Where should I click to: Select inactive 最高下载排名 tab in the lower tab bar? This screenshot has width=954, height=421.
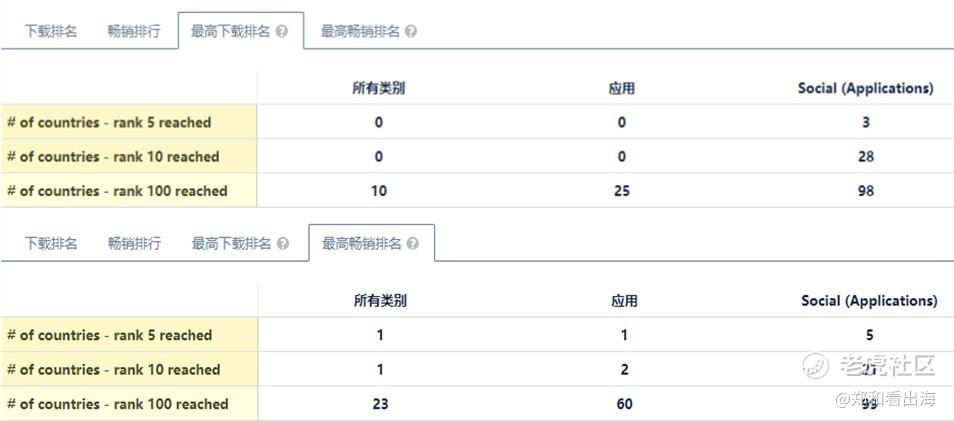pyautogui.click(x=231, y=243)
